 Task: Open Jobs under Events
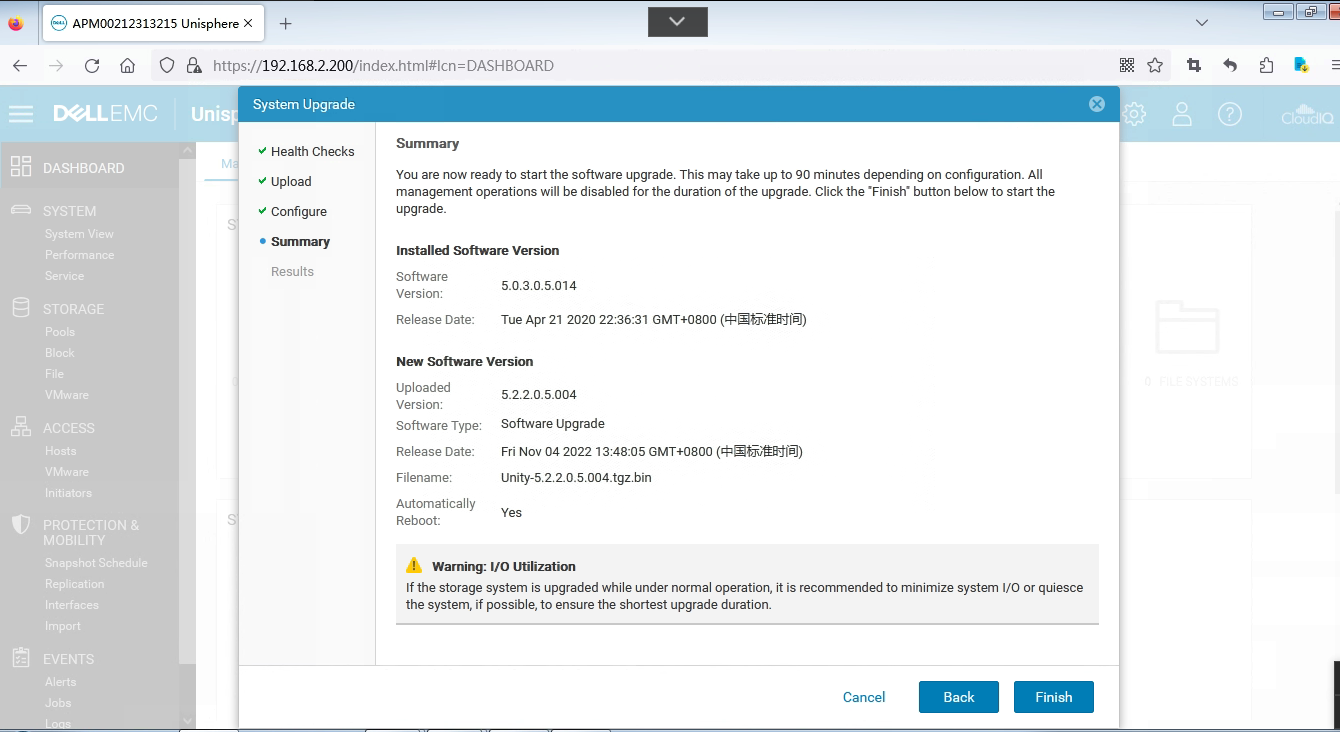pos(58,703)
